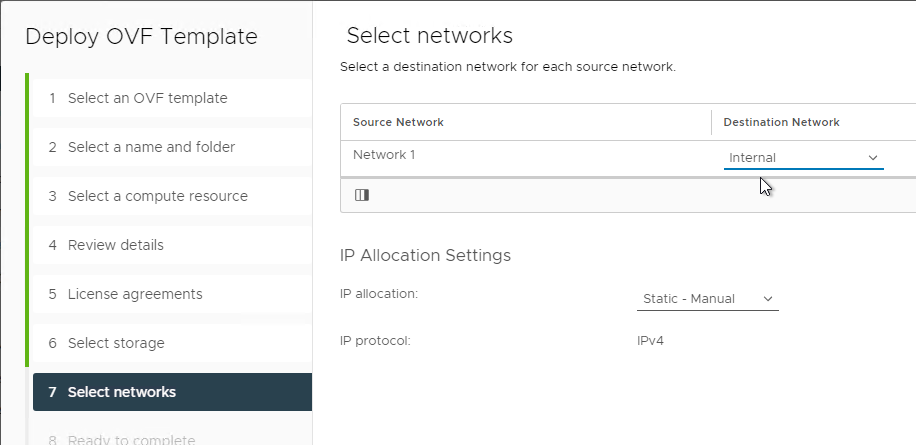Navigate to step 5 License agreements
The image size is (916, 445).
(x=135, y=294)
